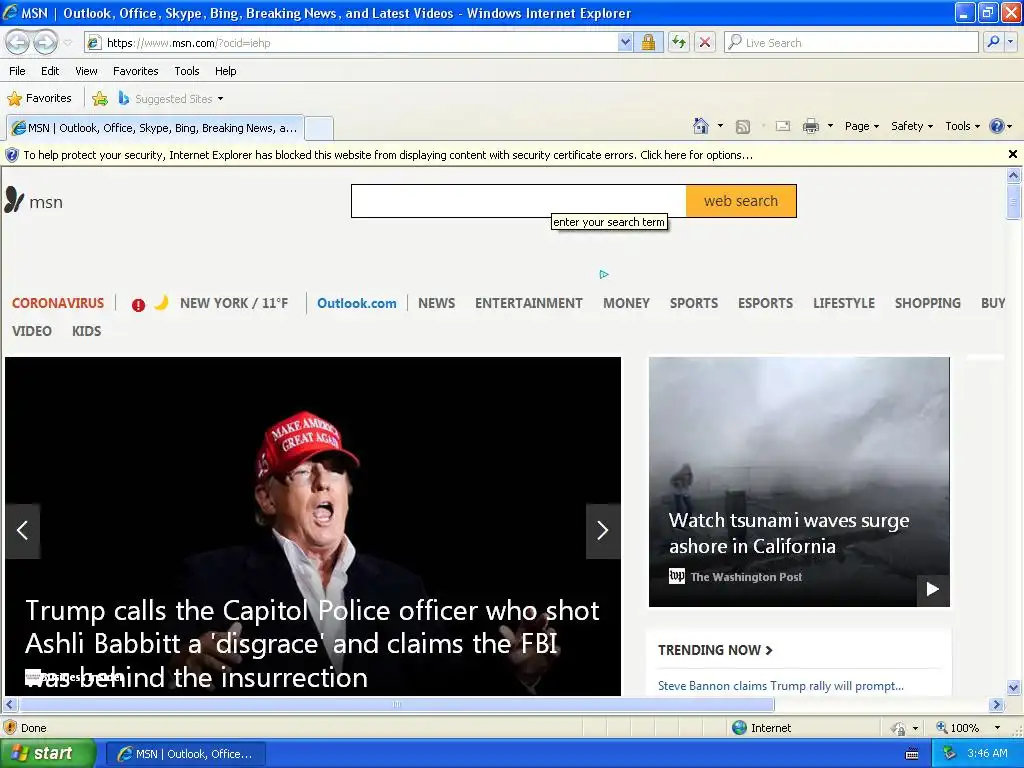
Task: Click the horizontal scrollbar thumb
Action: point(396,704)
